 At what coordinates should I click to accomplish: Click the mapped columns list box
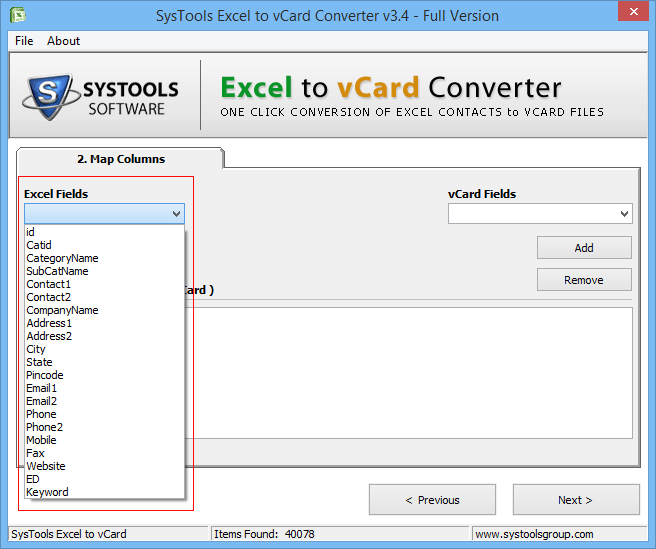point(409,373)
